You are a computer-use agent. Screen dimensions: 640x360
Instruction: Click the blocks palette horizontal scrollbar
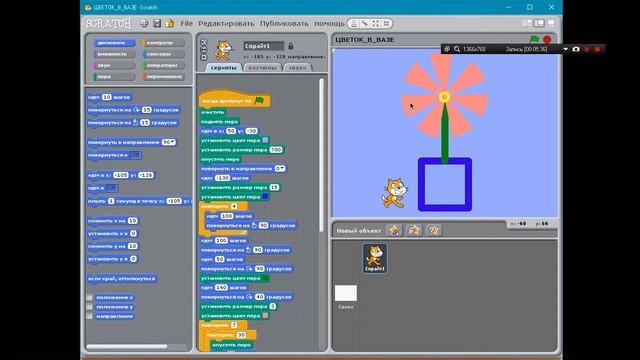[x=127, y=347]
